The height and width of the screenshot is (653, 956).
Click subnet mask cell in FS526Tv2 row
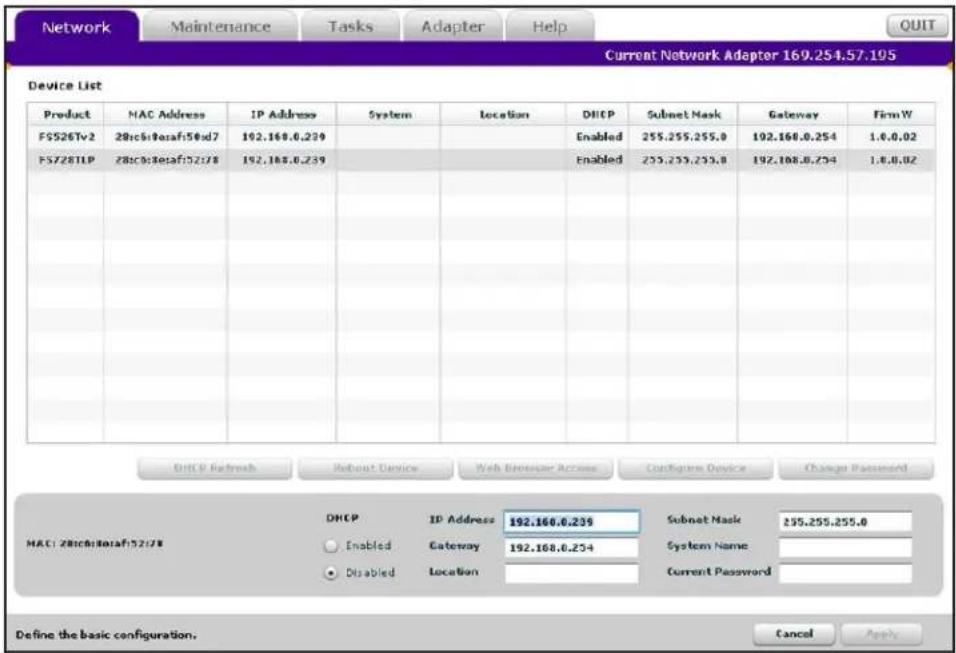(684, 137)
